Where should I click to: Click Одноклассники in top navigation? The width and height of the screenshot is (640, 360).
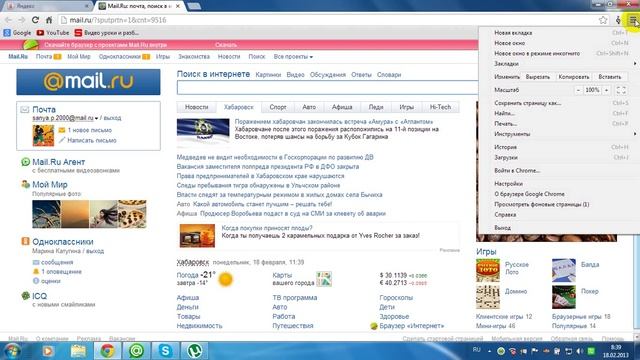tap(120, 57)
